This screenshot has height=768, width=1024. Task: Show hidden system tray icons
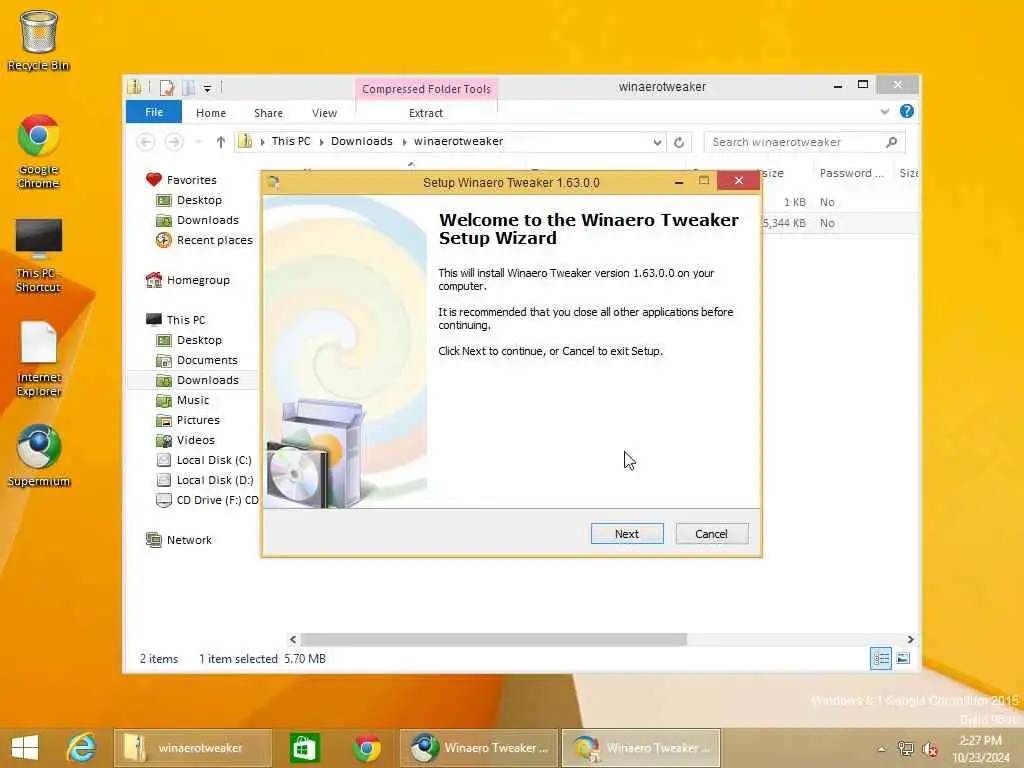click(882, 749)
